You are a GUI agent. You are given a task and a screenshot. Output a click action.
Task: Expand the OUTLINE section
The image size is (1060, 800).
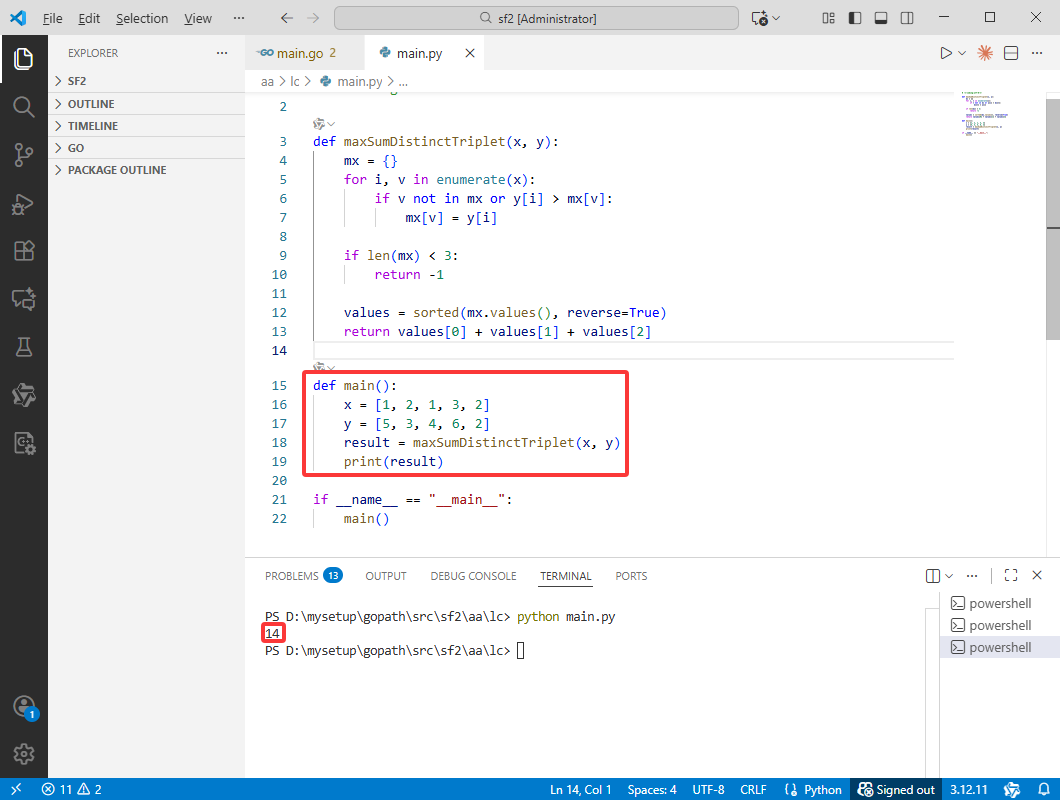pos(146,104)
